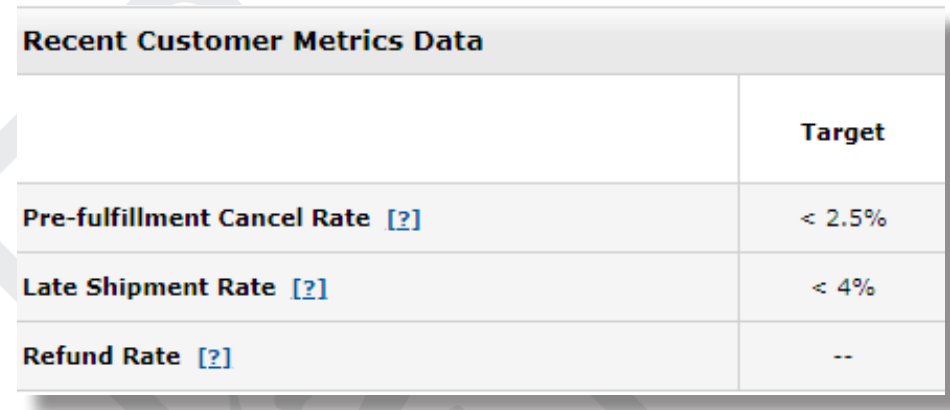This screenshot has height=410, width=950.
Task: Select the Refund Rate label text
Action: pyautogui.click(x=101, y=356)
